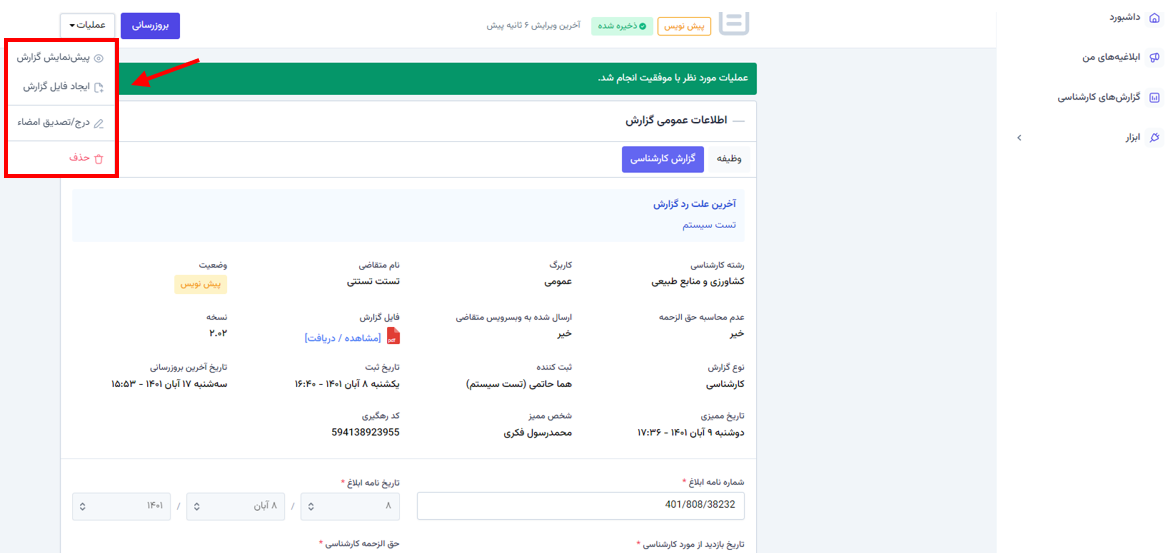Image resolution: width=1171 pixels, height=553 pixels.
Task: Click field value کشاورزی و منابع طبیعی
Action: click(x=698, y=282)
